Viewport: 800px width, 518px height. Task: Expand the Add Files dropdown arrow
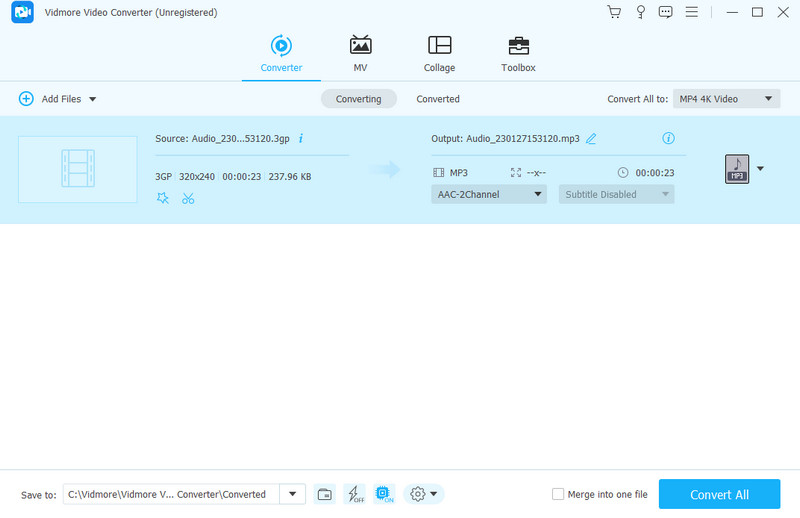pos(92,99)
